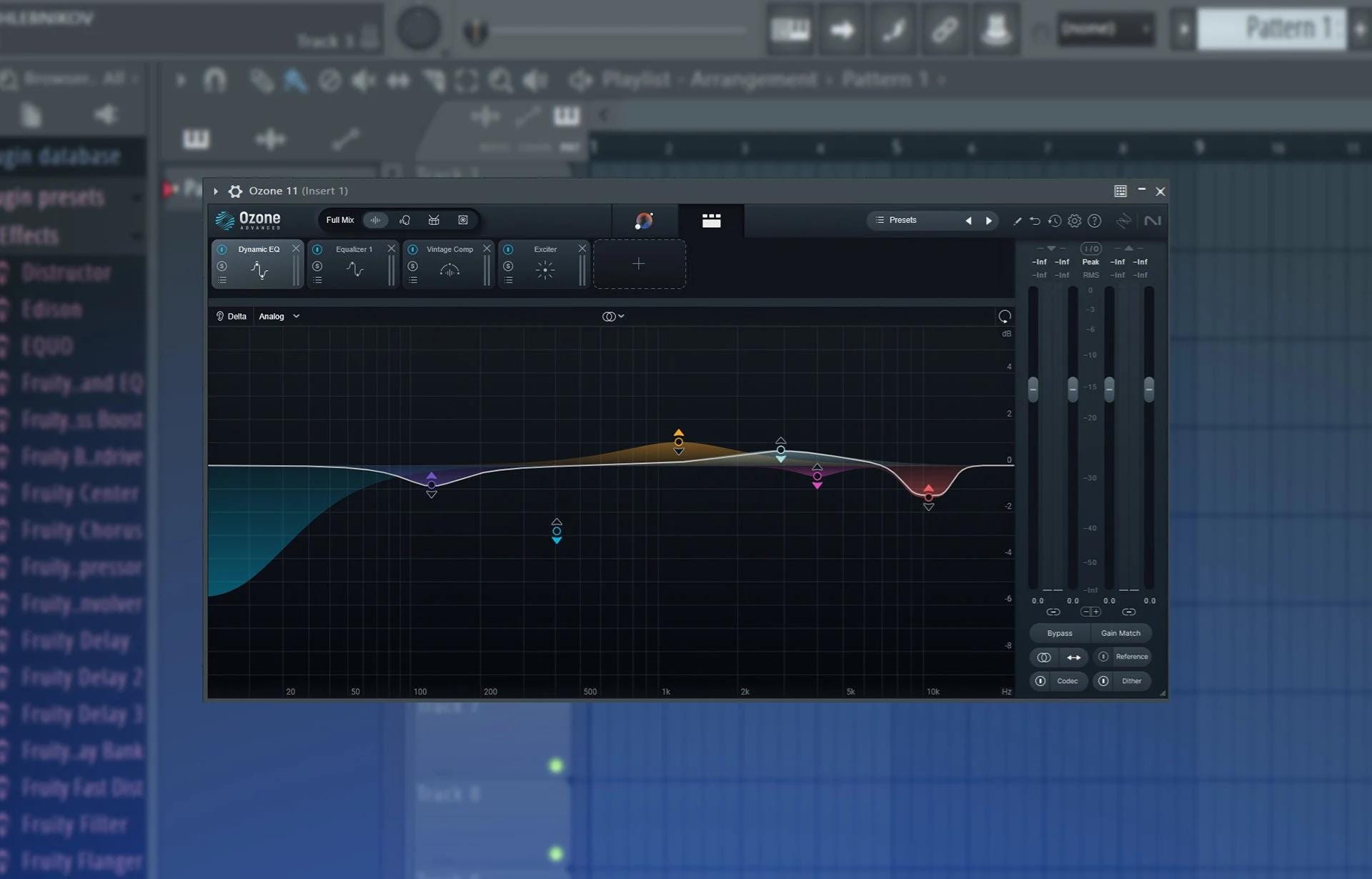
Task: Remove the Vintage Comp module with X
Action: 487,249
